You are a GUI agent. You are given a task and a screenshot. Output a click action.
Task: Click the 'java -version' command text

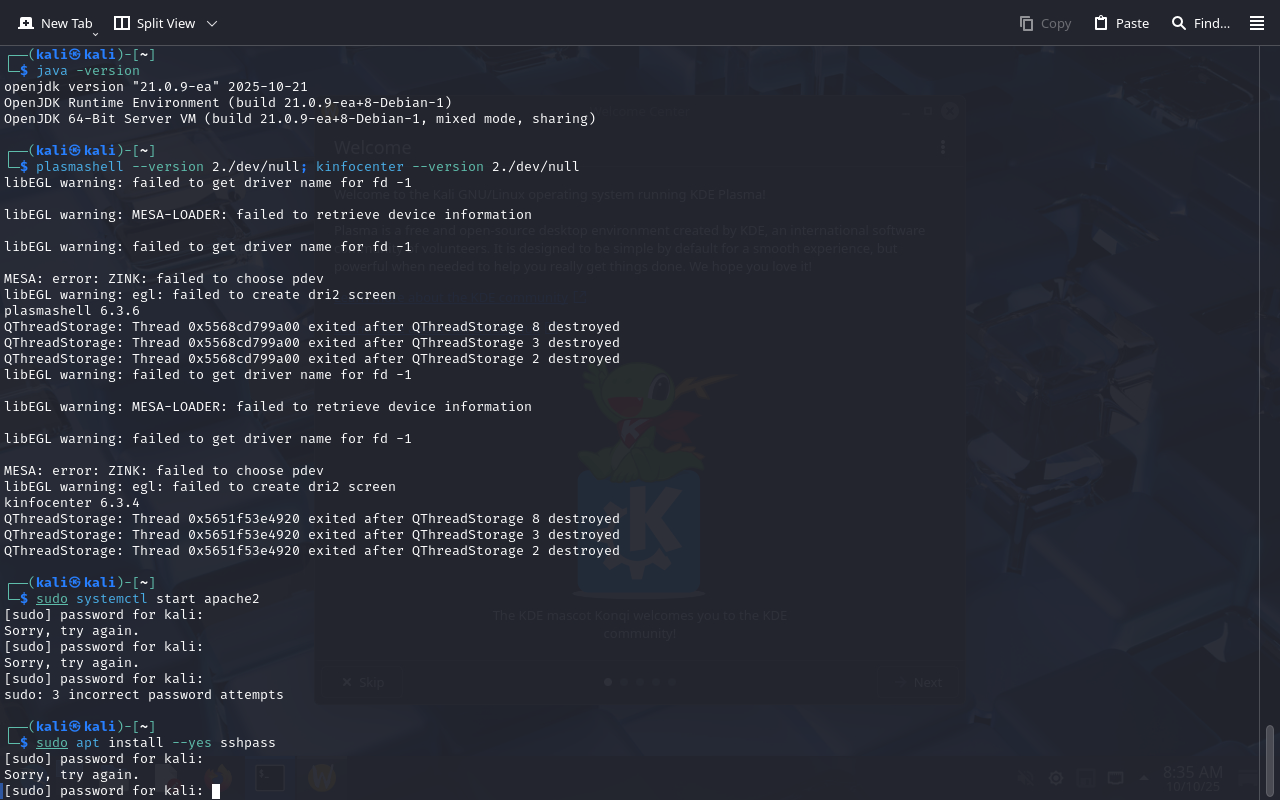88,71
